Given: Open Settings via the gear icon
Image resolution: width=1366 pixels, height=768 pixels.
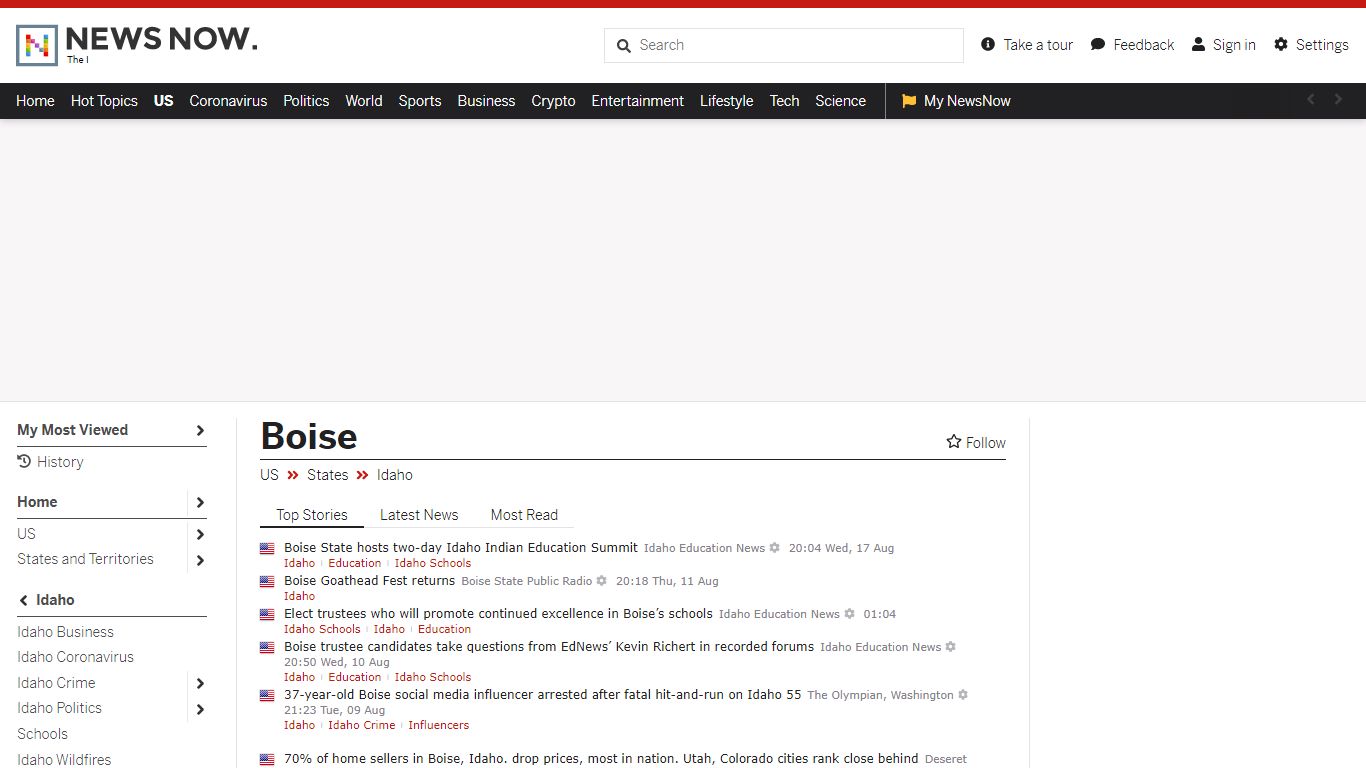Looking at the screenshot, I should (x=1281, y=44).
